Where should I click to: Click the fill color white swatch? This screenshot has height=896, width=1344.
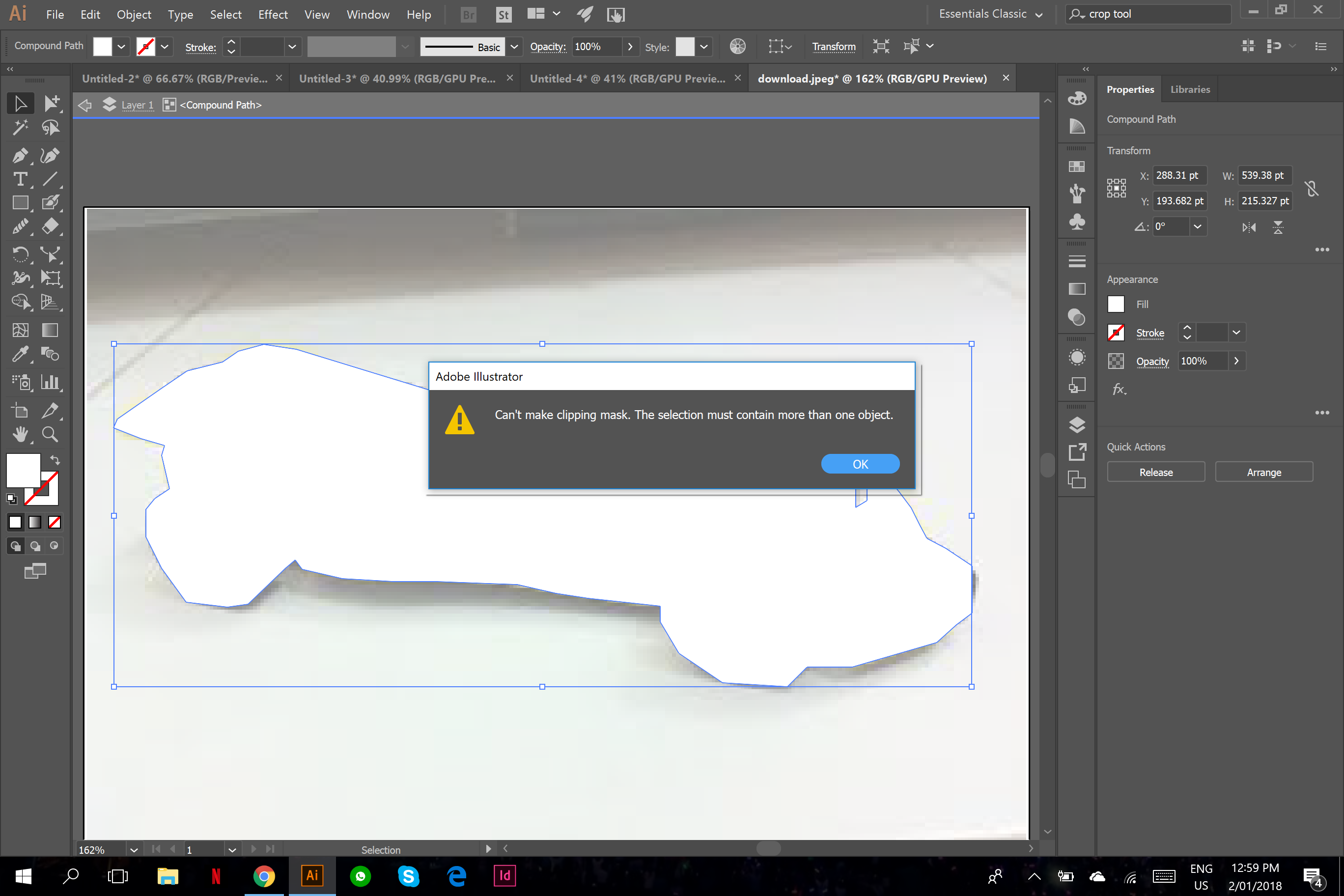(x=1118, y=304)
